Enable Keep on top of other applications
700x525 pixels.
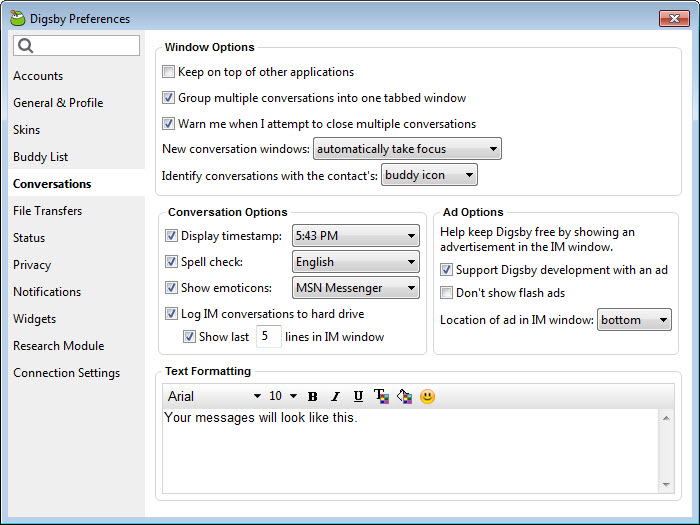168,71
